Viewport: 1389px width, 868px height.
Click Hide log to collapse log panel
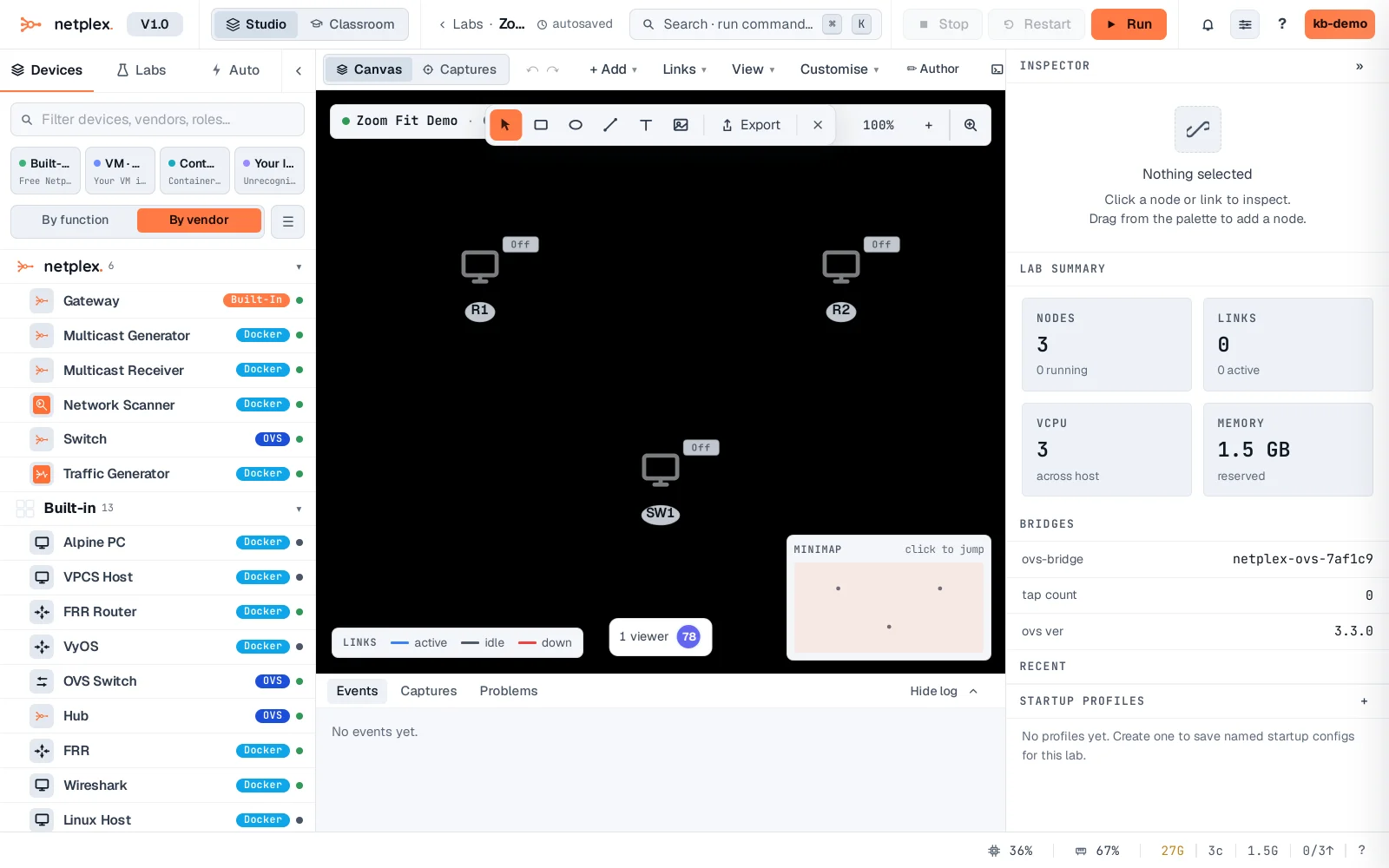coord(944,691)
